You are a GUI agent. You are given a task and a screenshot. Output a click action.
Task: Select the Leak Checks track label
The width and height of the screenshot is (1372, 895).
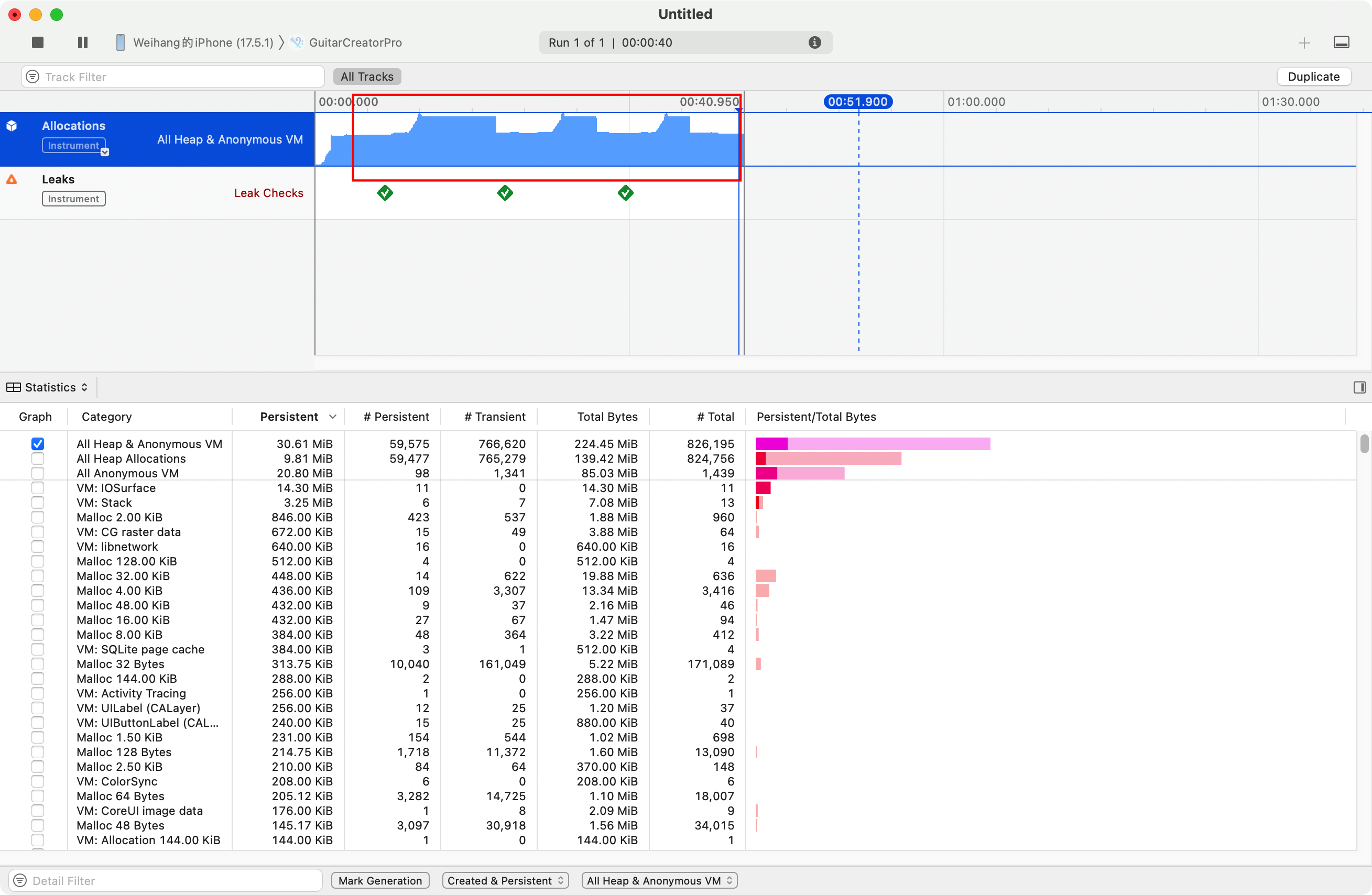(269, 193)
